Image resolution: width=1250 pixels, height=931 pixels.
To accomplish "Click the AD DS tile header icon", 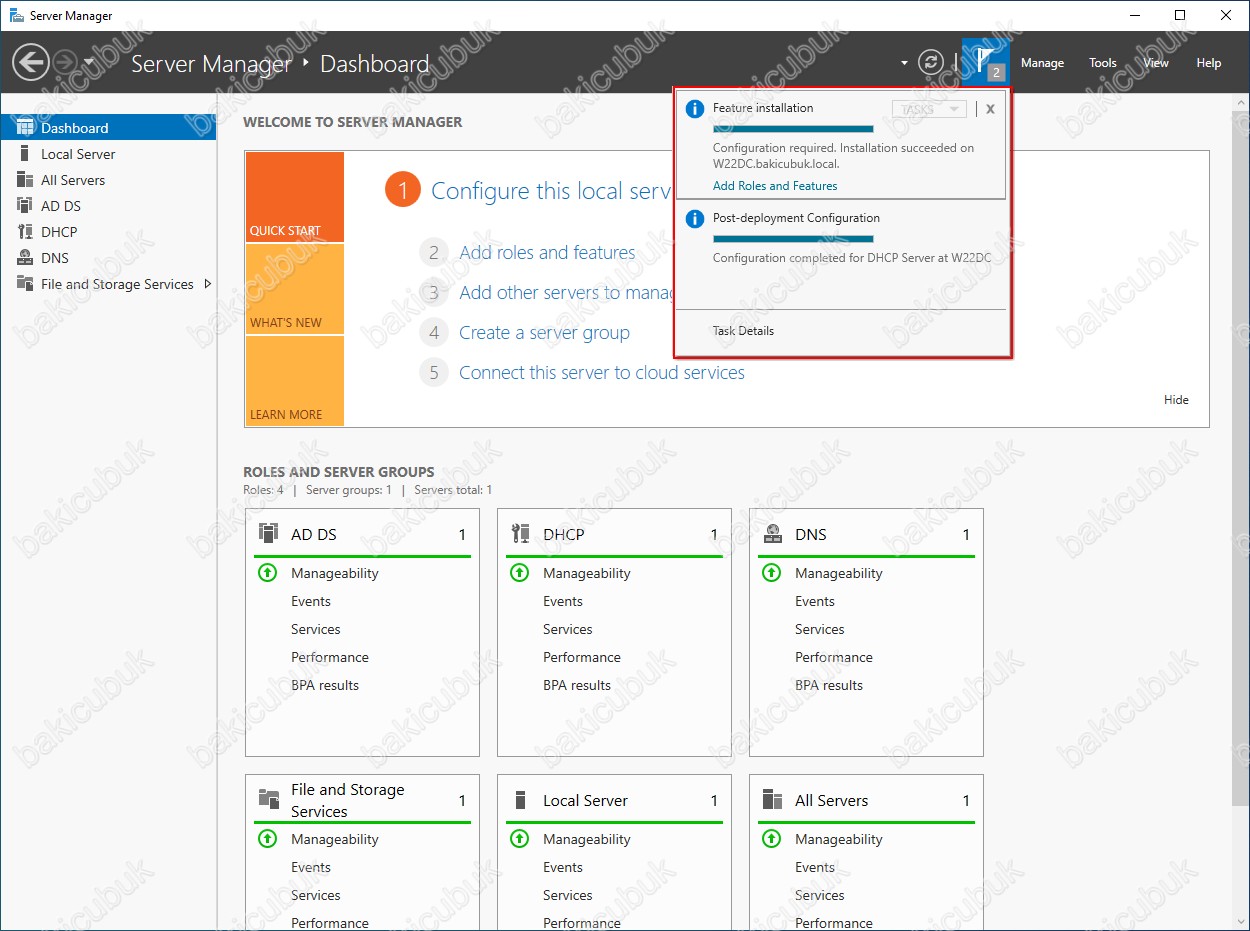I will (x=268, y=534).
